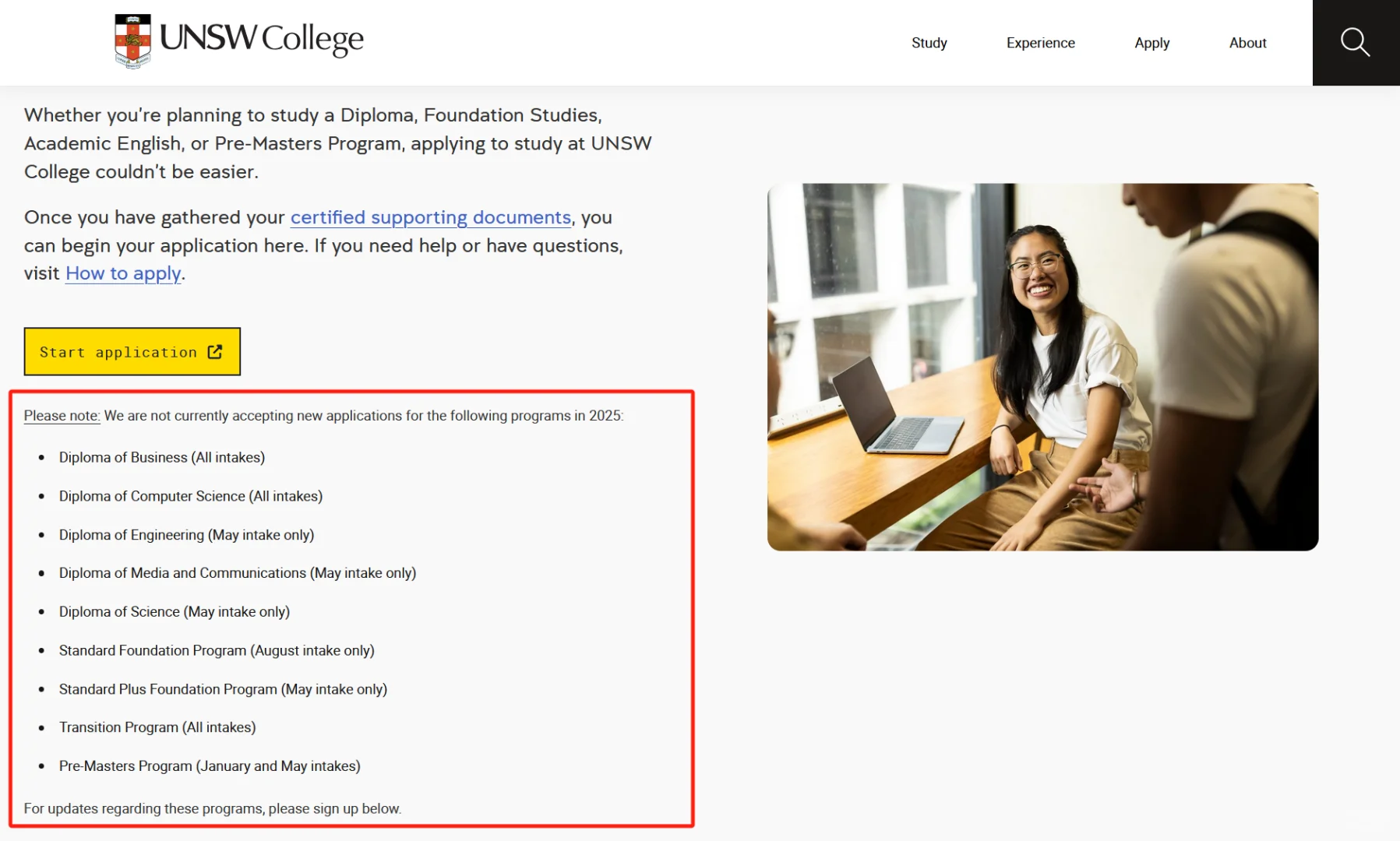This screenshot has width=1400, height=841.
Task: Click the smiling student photo
Action: pyautogui.click(x=1042, y=367)
